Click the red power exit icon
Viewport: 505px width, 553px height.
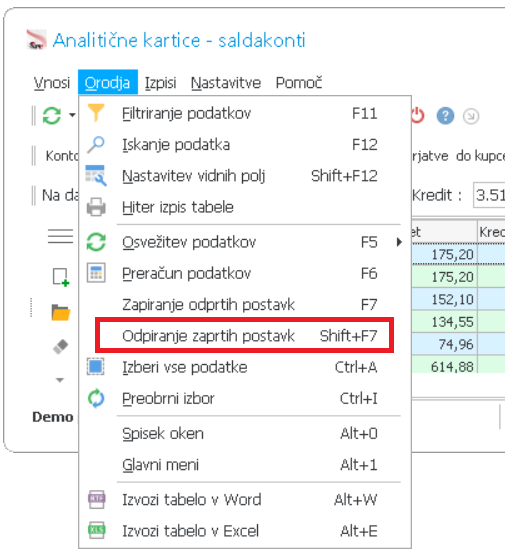click(418, 116)
